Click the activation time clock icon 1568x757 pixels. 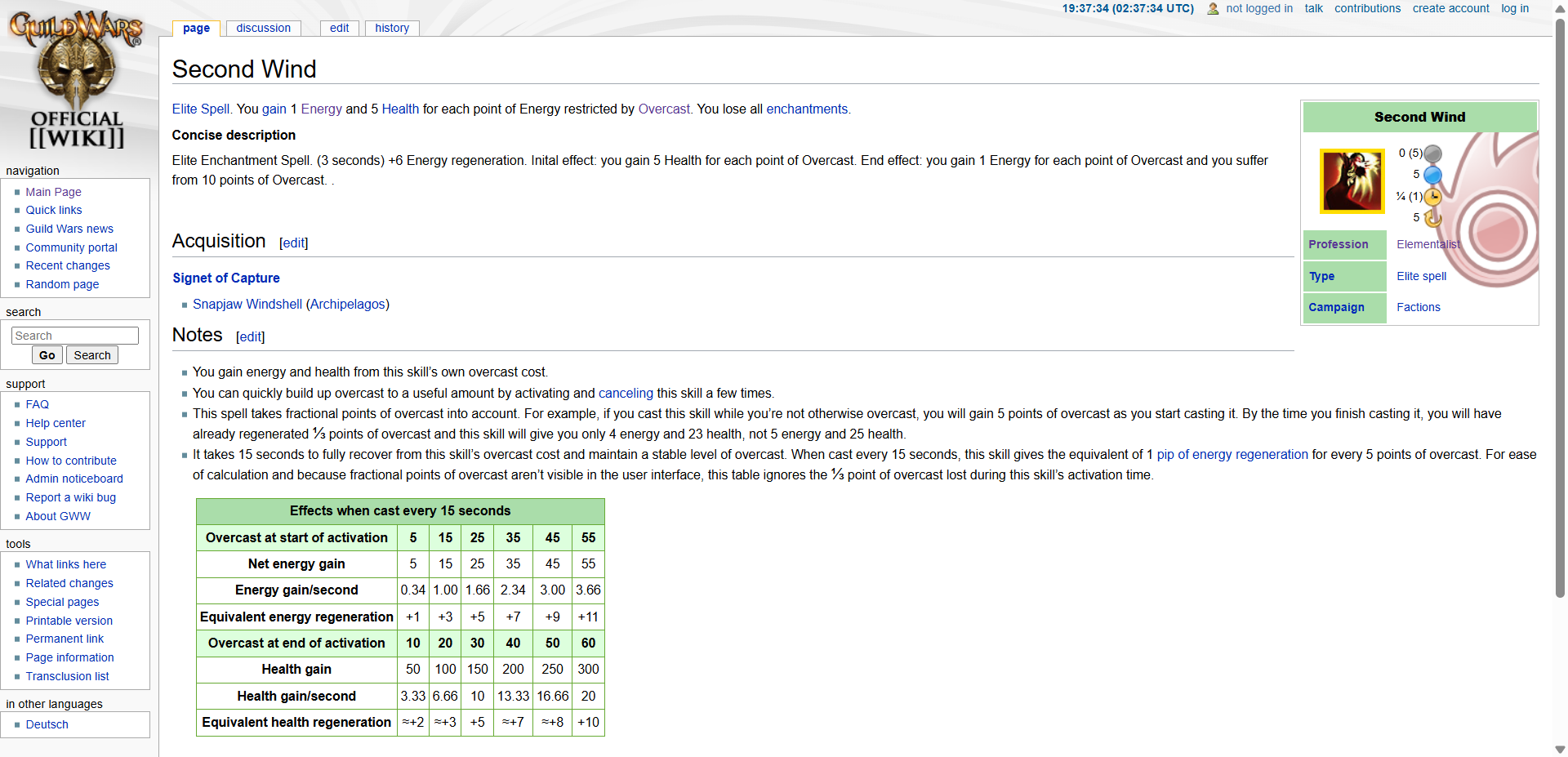(x=1432, y=197)
